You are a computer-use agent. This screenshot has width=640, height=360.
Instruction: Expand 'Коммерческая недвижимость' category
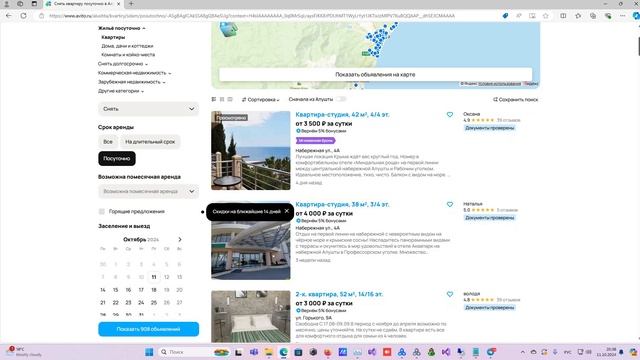[x=135, y=73]
